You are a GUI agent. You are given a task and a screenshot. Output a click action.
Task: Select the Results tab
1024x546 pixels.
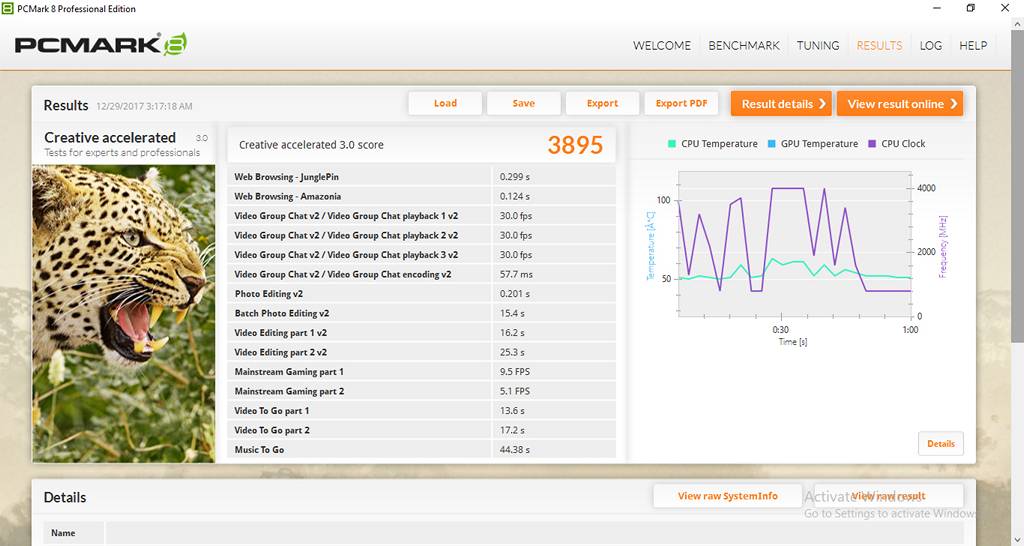[879, 45]
